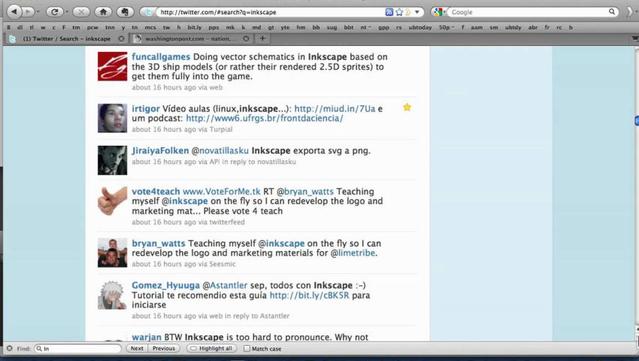Open Gomez_Hyuuga profile link
This screenshot has width=639, height=361.
[166, 285]
